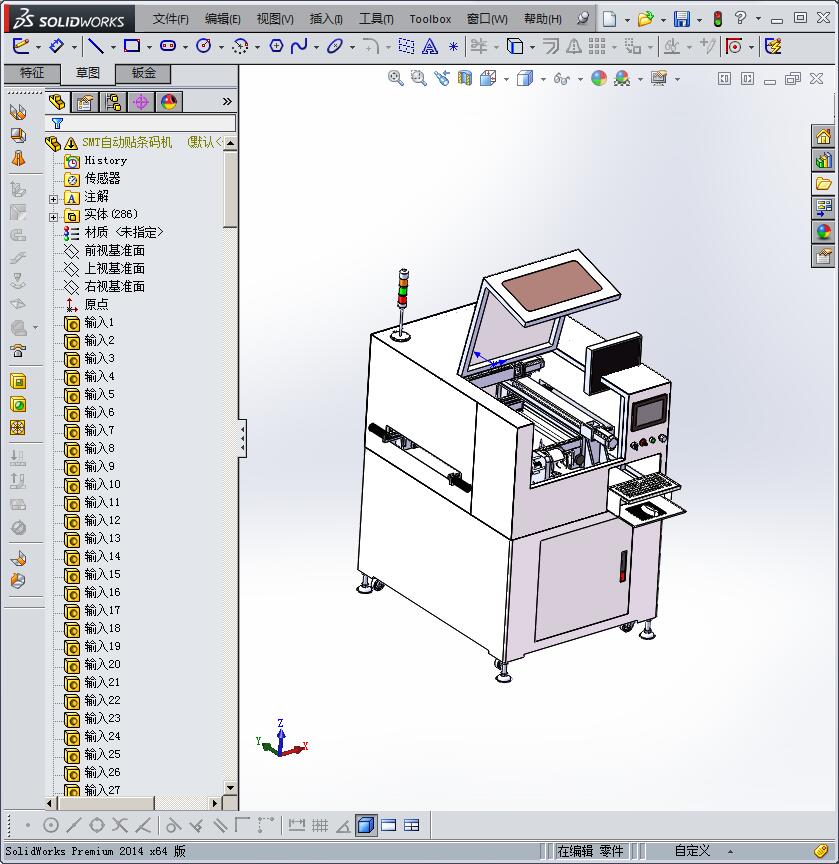The height and width of the screenshot is (864, 839).
Task: Switch to the 特征 tab
Action: tap(32, 73)
